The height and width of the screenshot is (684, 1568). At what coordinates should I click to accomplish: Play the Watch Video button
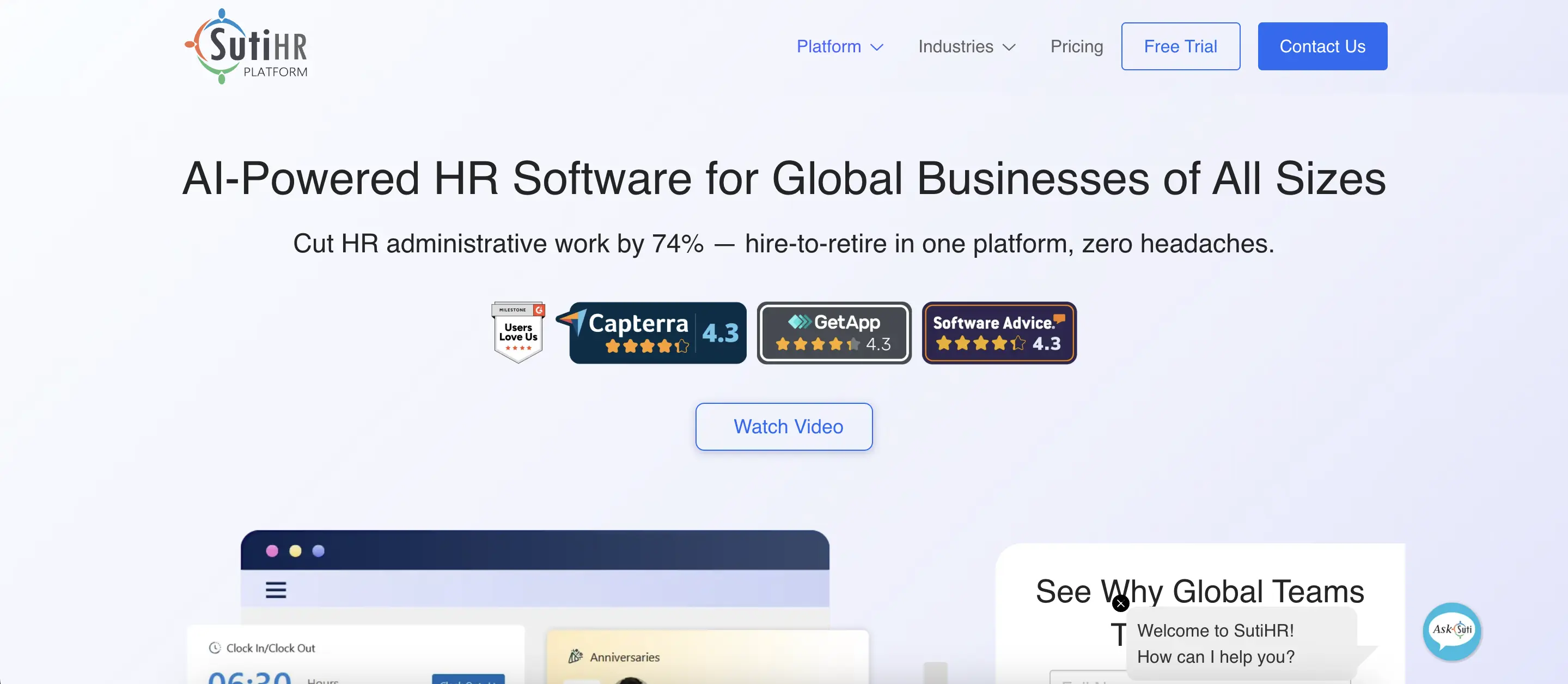(783, 426)
